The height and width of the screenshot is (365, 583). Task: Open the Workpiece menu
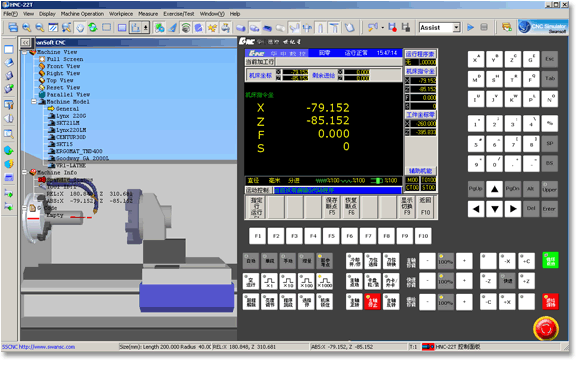pyautogui.click(x=121, y=14)
